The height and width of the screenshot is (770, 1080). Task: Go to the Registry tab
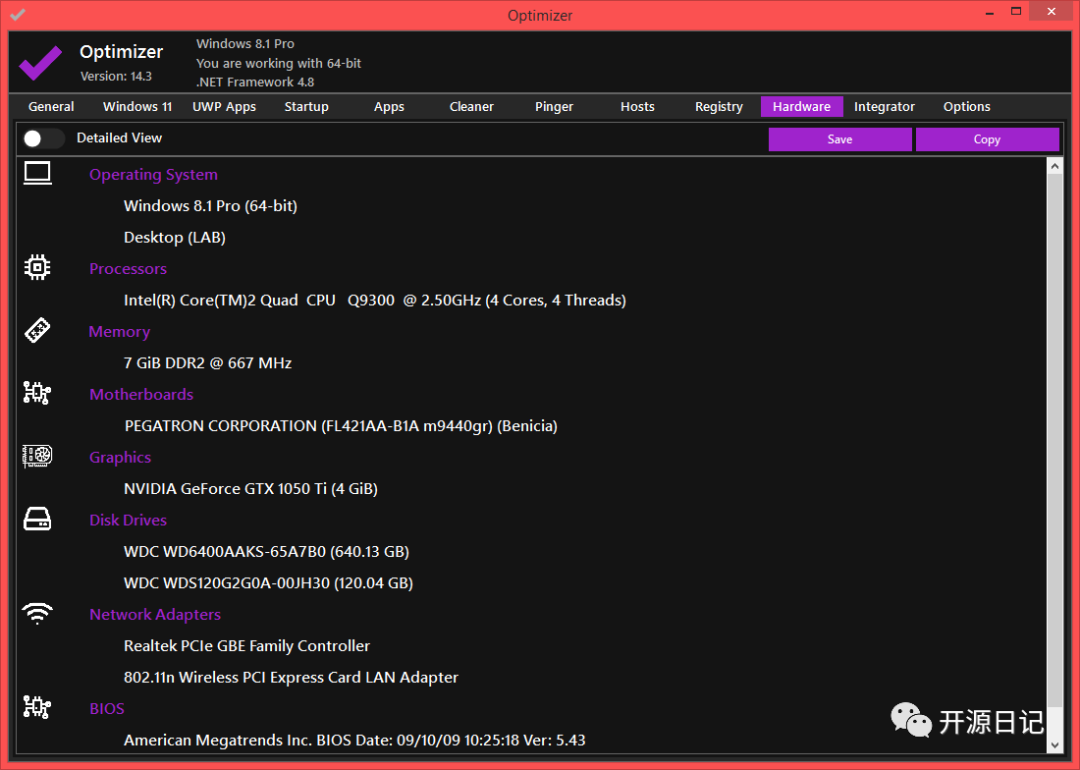tap(719, 107)
